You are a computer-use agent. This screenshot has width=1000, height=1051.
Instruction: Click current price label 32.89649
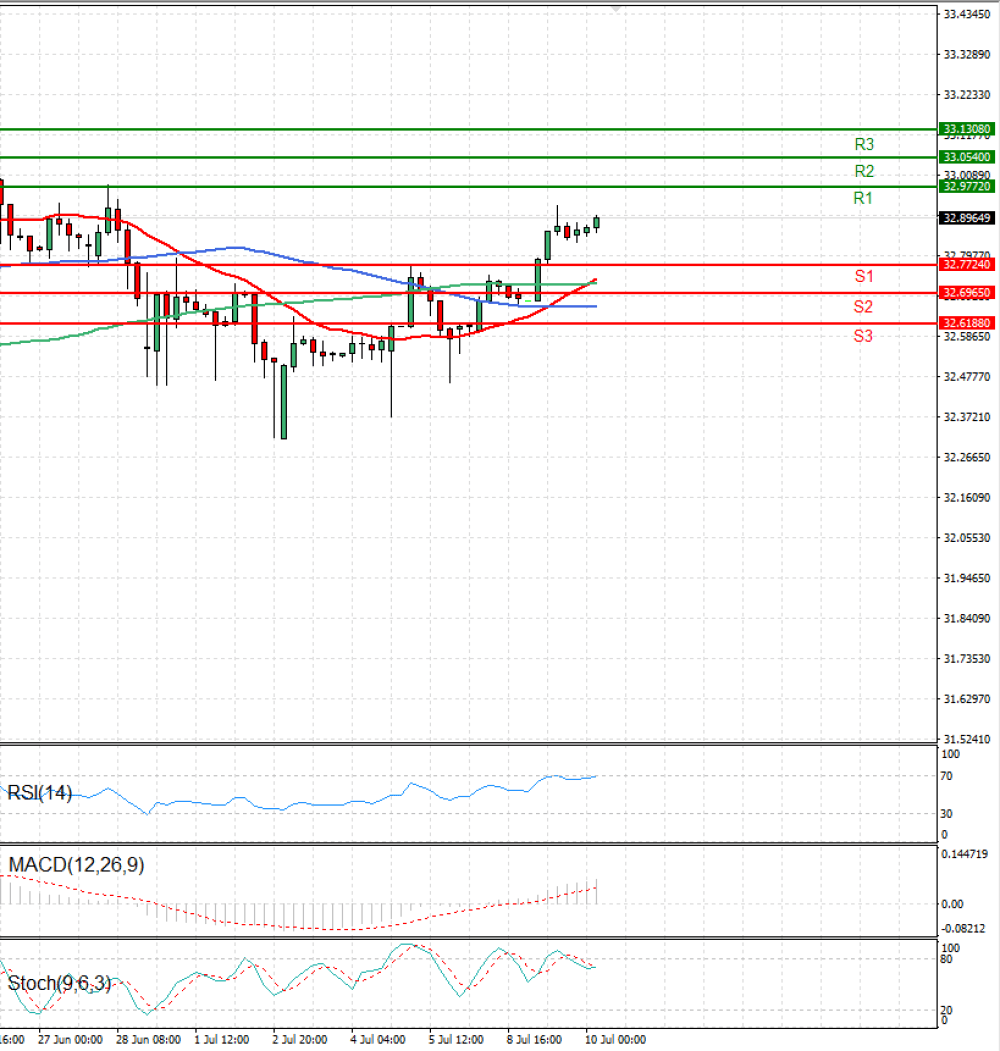966,218
